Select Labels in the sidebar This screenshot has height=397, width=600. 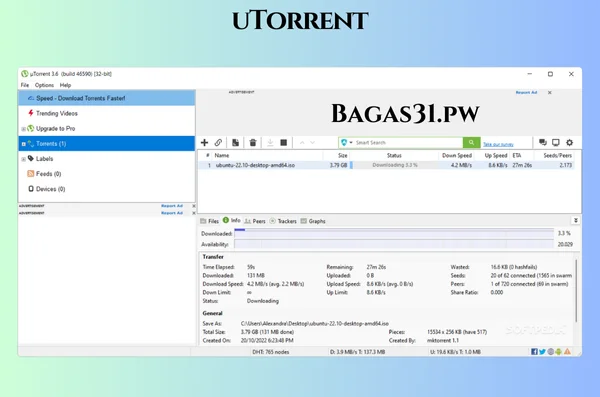[x=107, y=158]
